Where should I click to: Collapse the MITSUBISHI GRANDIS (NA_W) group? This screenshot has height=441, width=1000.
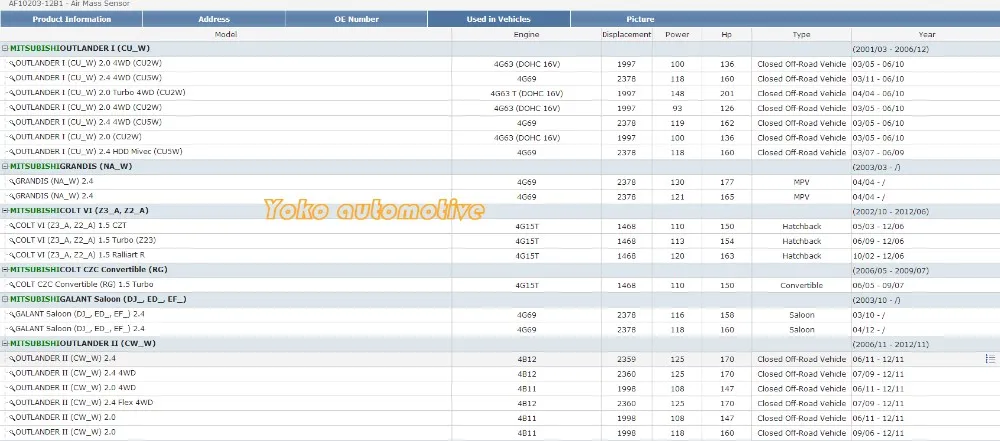[5, 167]
